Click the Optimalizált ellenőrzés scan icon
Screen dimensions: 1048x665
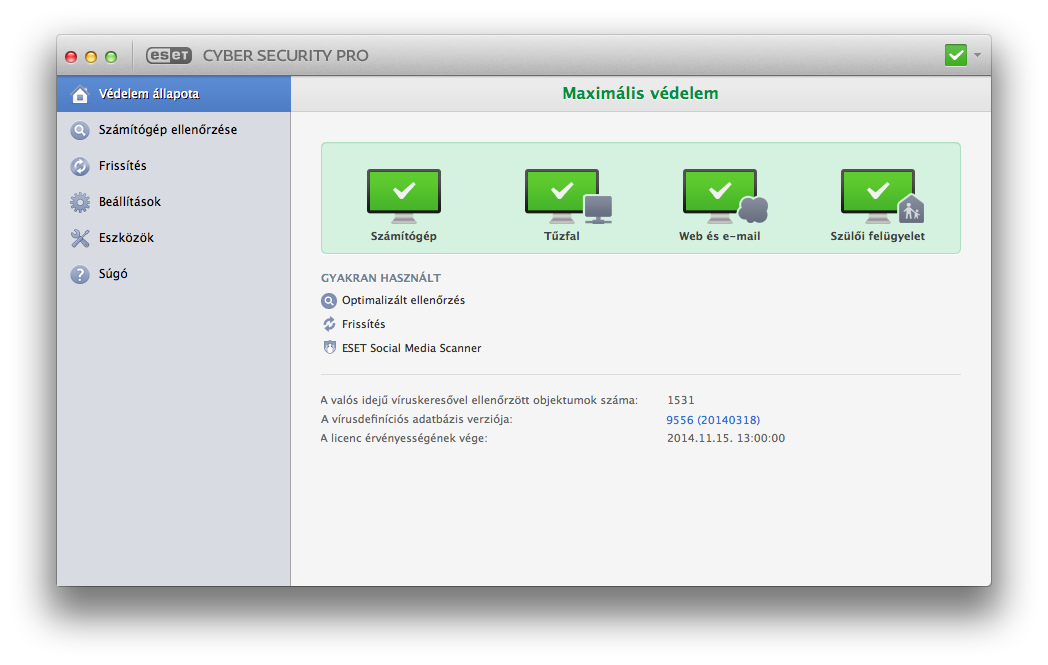329,301
